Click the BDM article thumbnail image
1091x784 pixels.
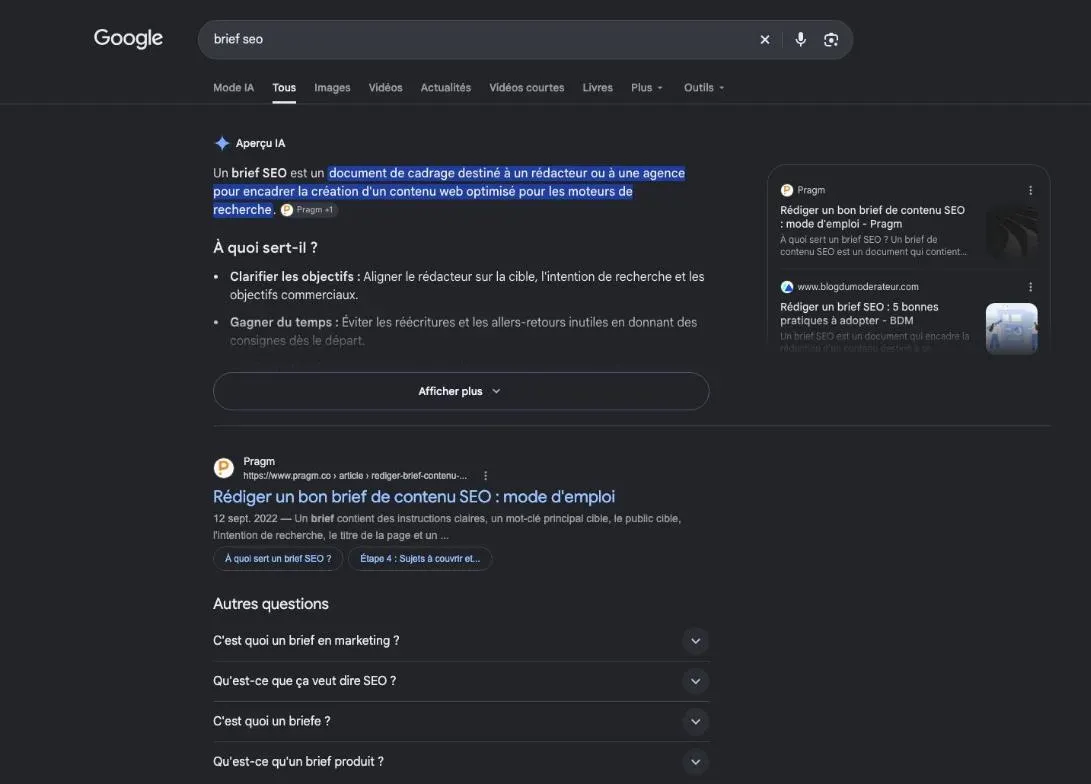(x=1012, y=328)
